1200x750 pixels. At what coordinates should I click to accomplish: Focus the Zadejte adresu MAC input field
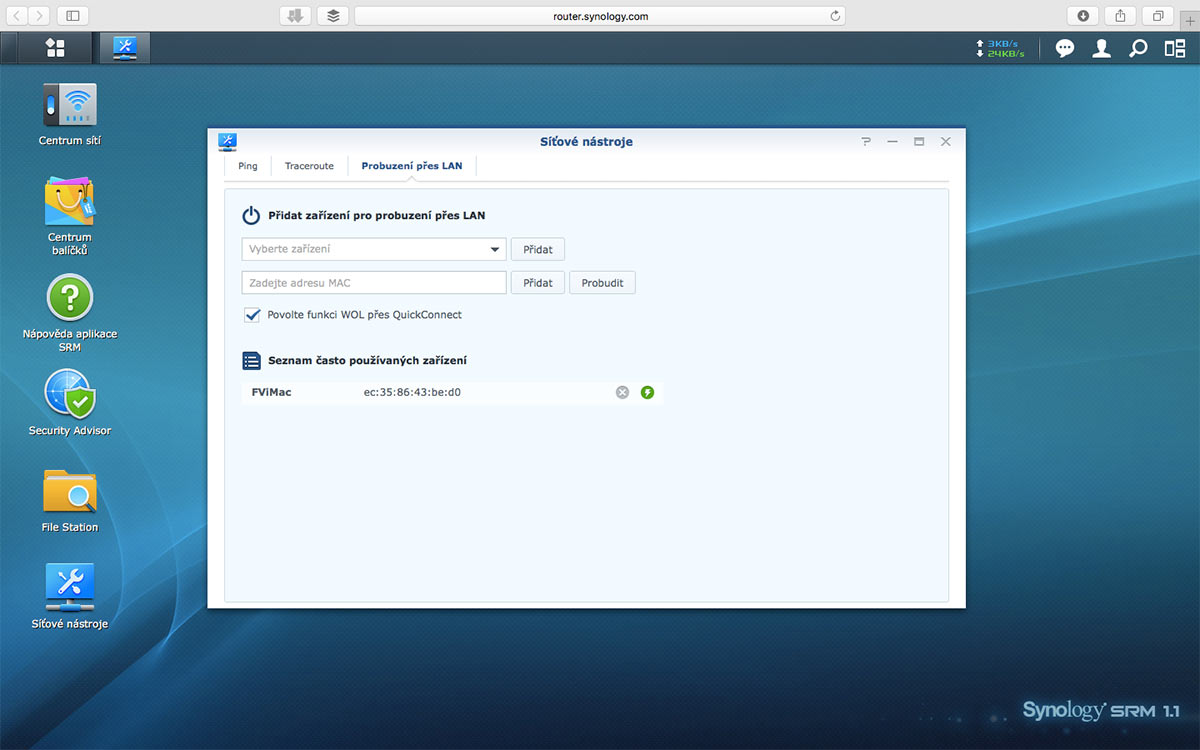[x=373, y=283]
